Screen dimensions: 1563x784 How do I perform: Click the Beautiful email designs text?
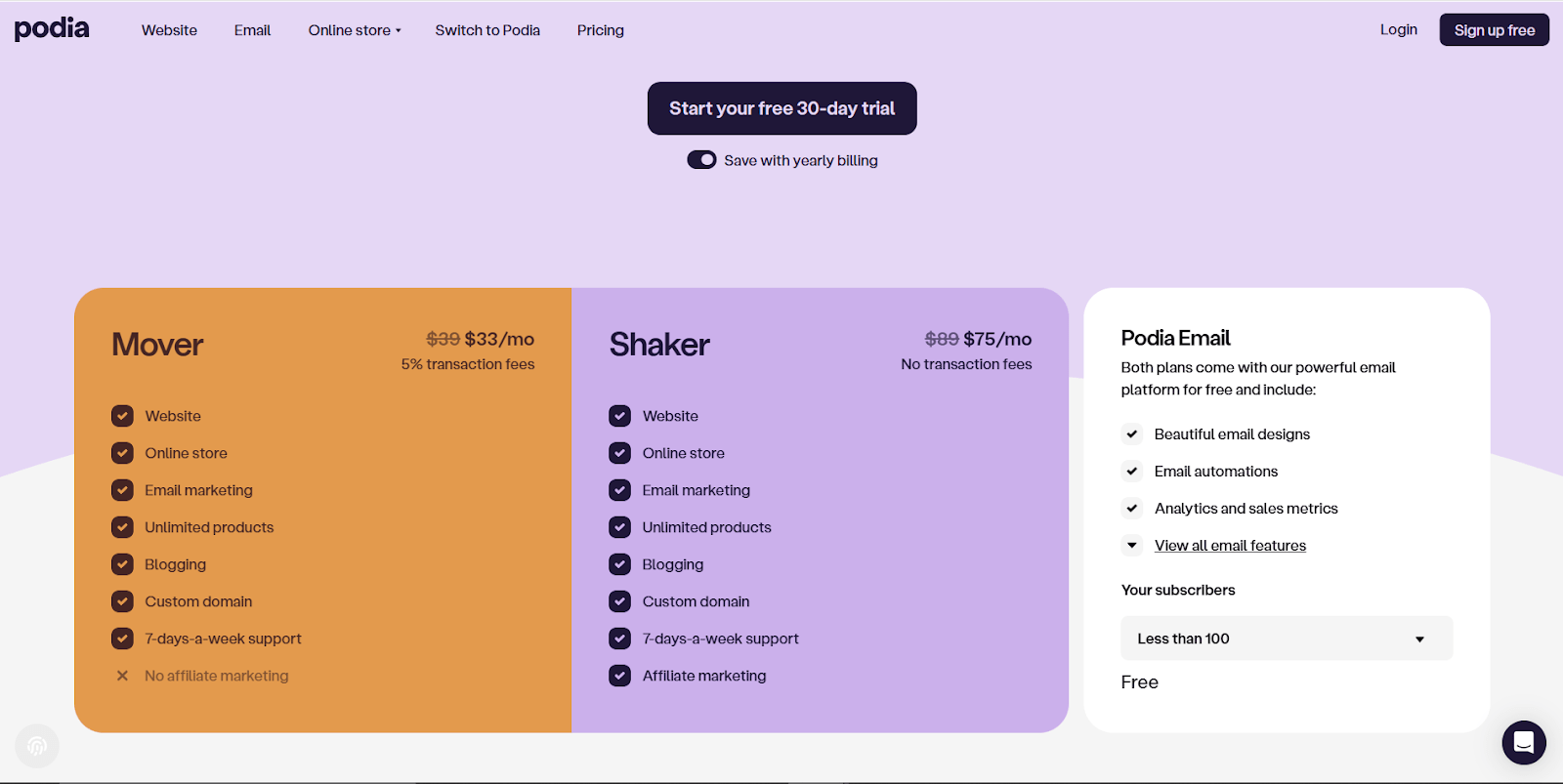click(1232, 434)
